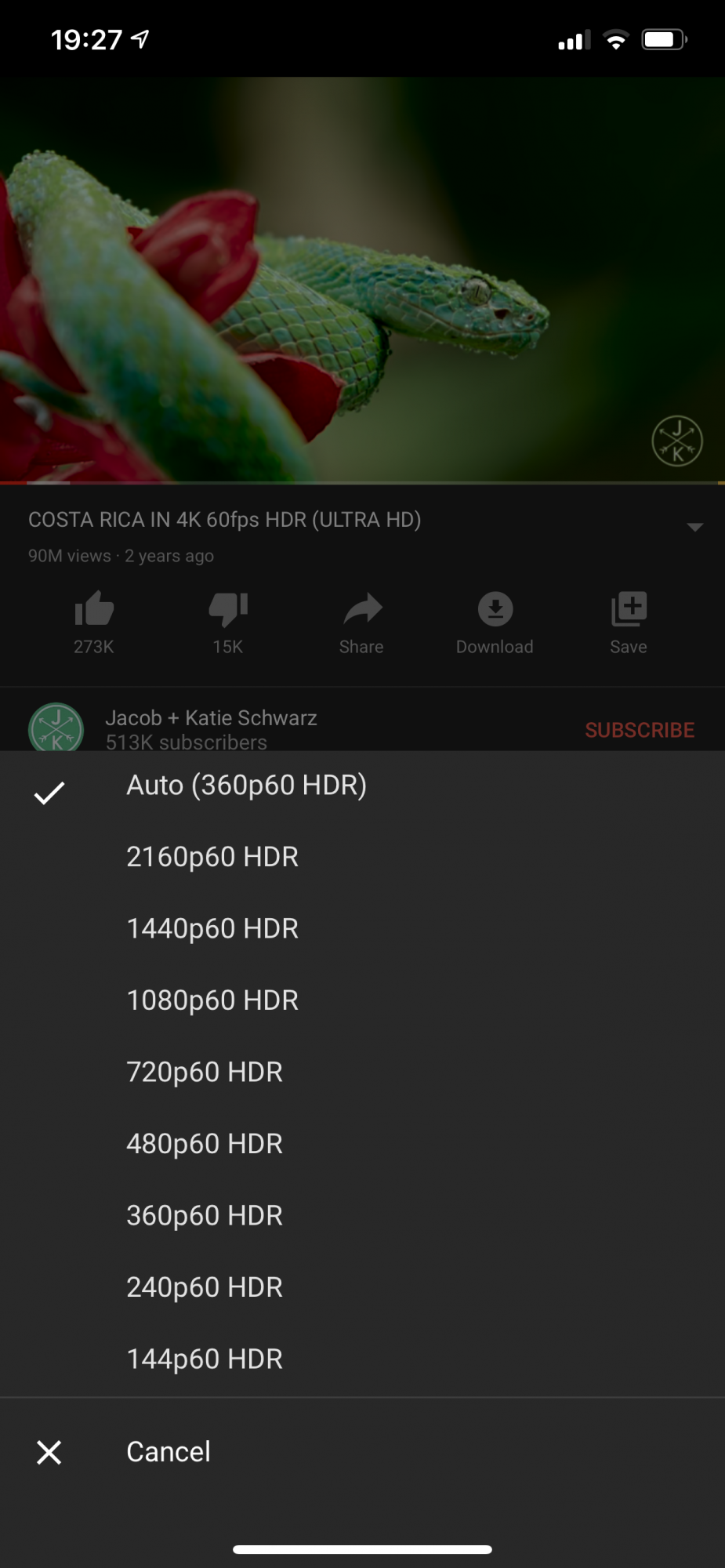Screen dimensions: 725x1568
Task: Tap the X icon beside Cancel
Action: (49, 1453)
